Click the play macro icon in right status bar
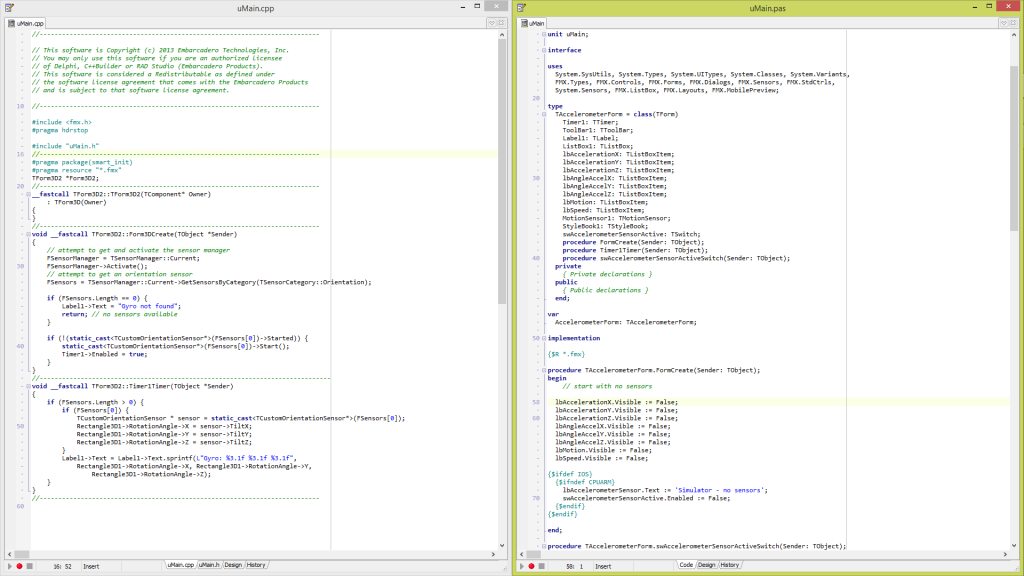Viewport: 1024px width, 576px height. click(x=521, y=564)
